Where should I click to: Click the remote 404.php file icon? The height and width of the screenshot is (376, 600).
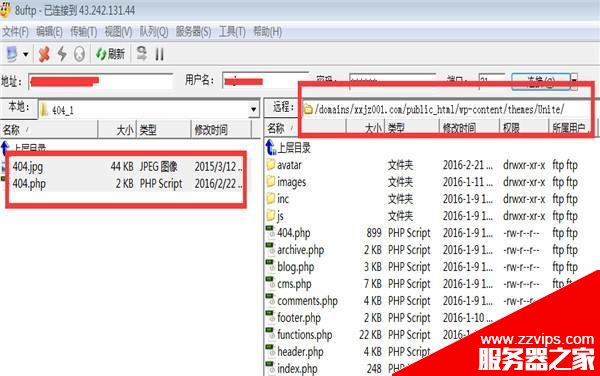tap(271, 232)
